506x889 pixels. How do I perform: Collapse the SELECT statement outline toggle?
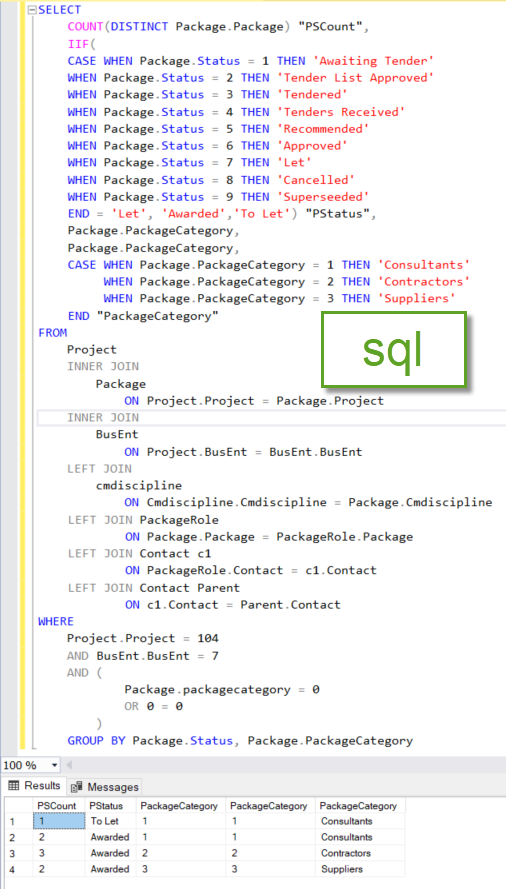tap(32, 10)
